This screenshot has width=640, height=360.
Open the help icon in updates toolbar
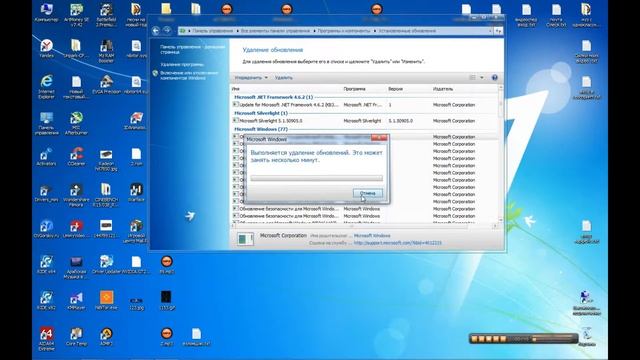pos(494,78)
